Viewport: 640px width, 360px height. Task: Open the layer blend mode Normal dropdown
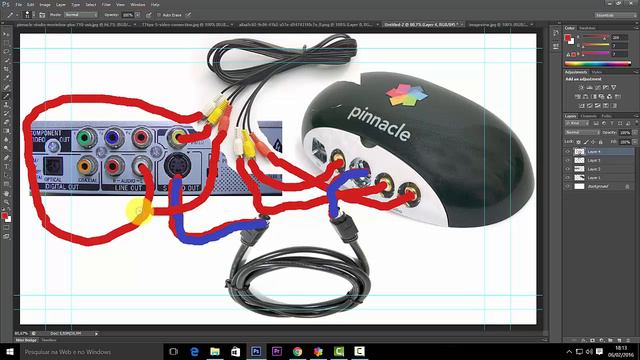click(x=582, y=133)
